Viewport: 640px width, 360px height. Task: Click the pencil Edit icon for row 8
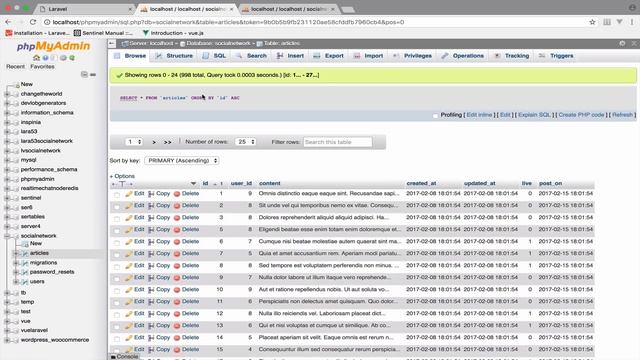(129, 266)
